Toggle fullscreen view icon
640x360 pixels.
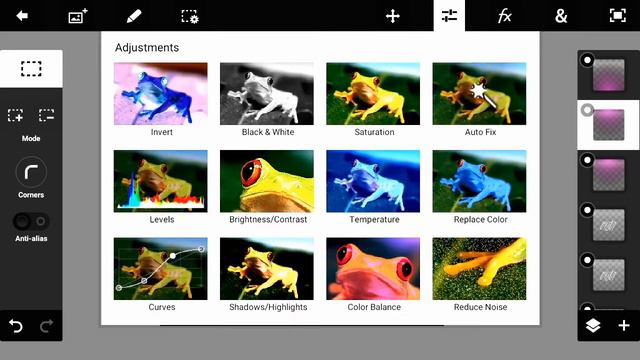[x=618, y=16]
